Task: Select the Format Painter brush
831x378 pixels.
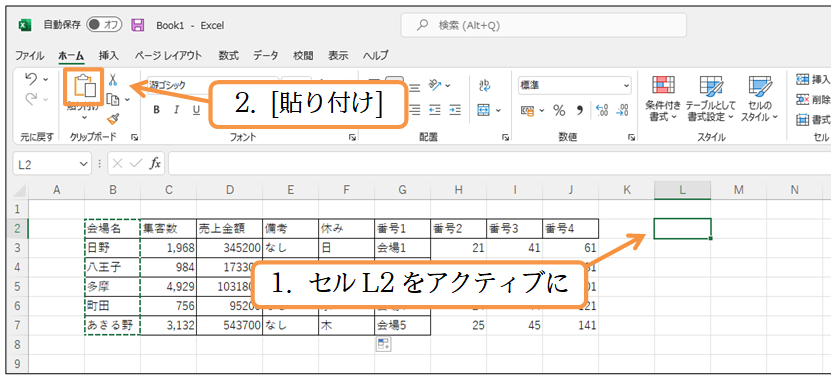Action: 113,119
